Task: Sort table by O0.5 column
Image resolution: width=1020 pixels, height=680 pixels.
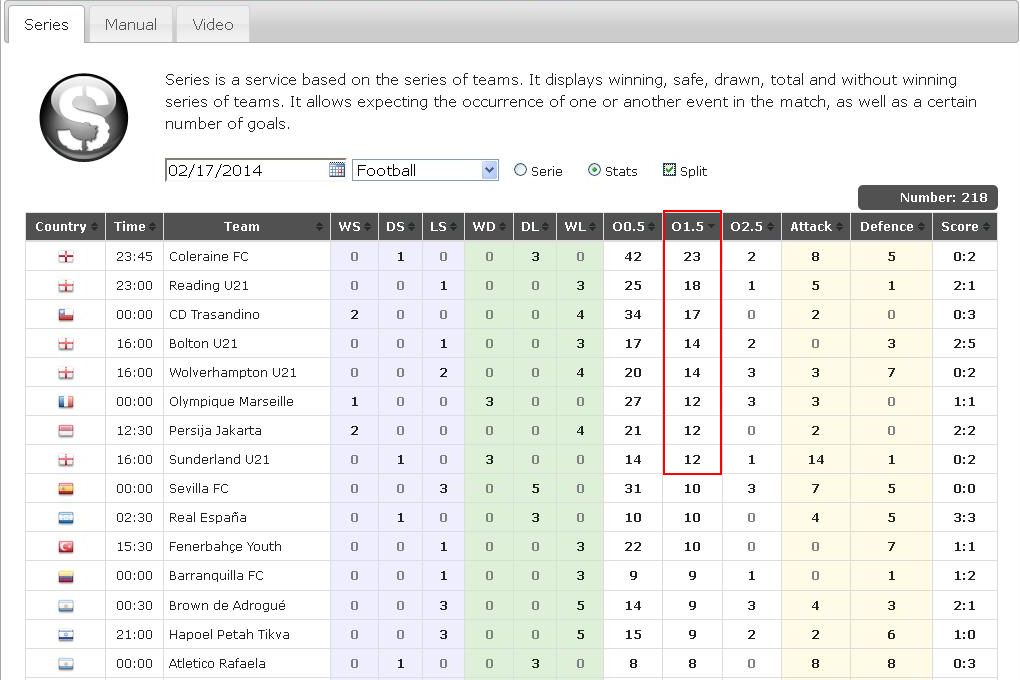Action: 633,226
